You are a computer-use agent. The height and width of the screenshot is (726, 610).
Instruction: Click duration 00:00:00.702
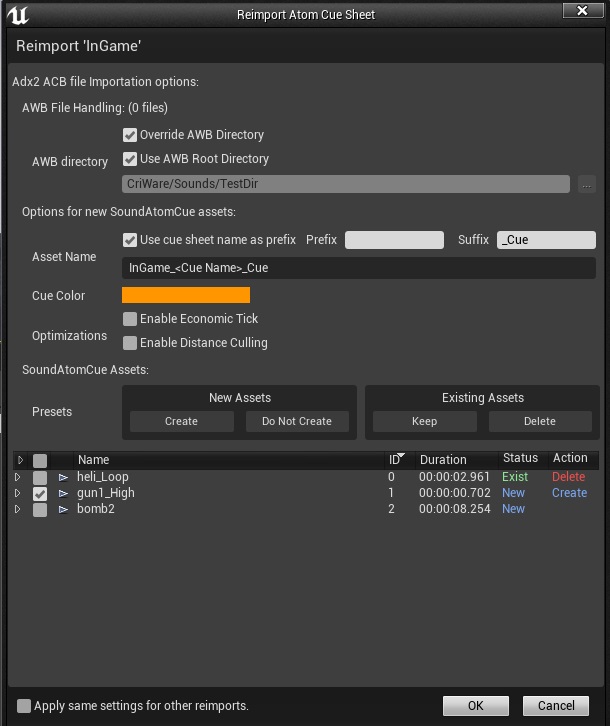454,493
